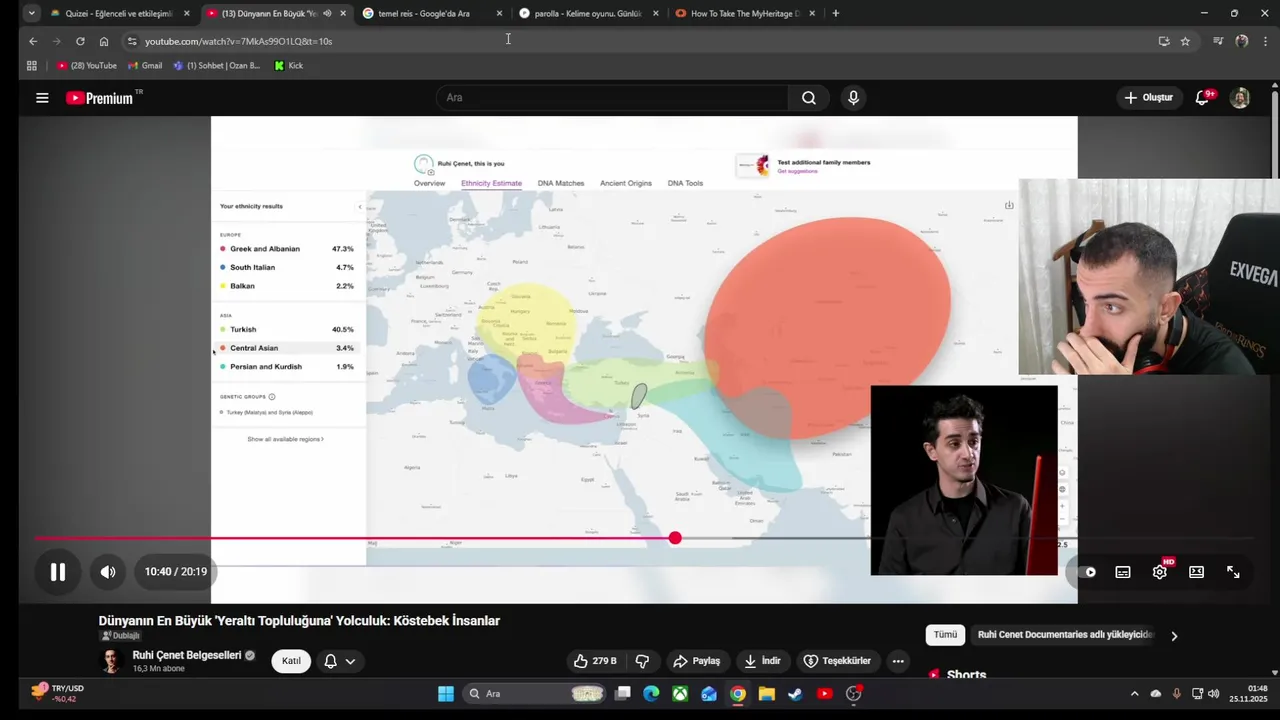Toggle autoplay switch in player controls
Image resolution: width=1280 pixels, height=720 pixels.
pyautogui.click(x=1089, y=572)
